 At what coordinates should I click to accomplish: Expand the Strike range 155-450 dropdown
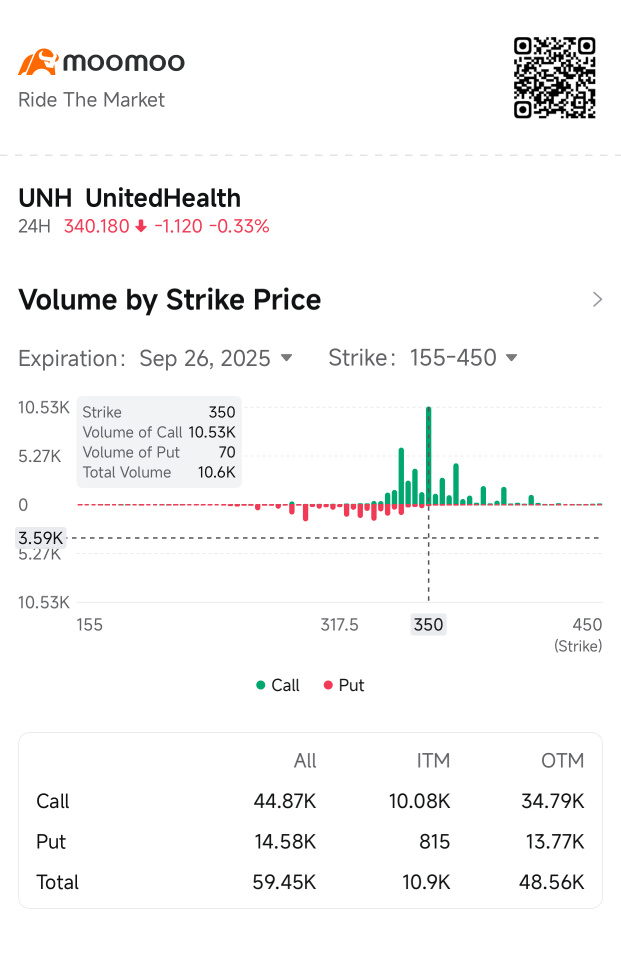click(463, 358)
